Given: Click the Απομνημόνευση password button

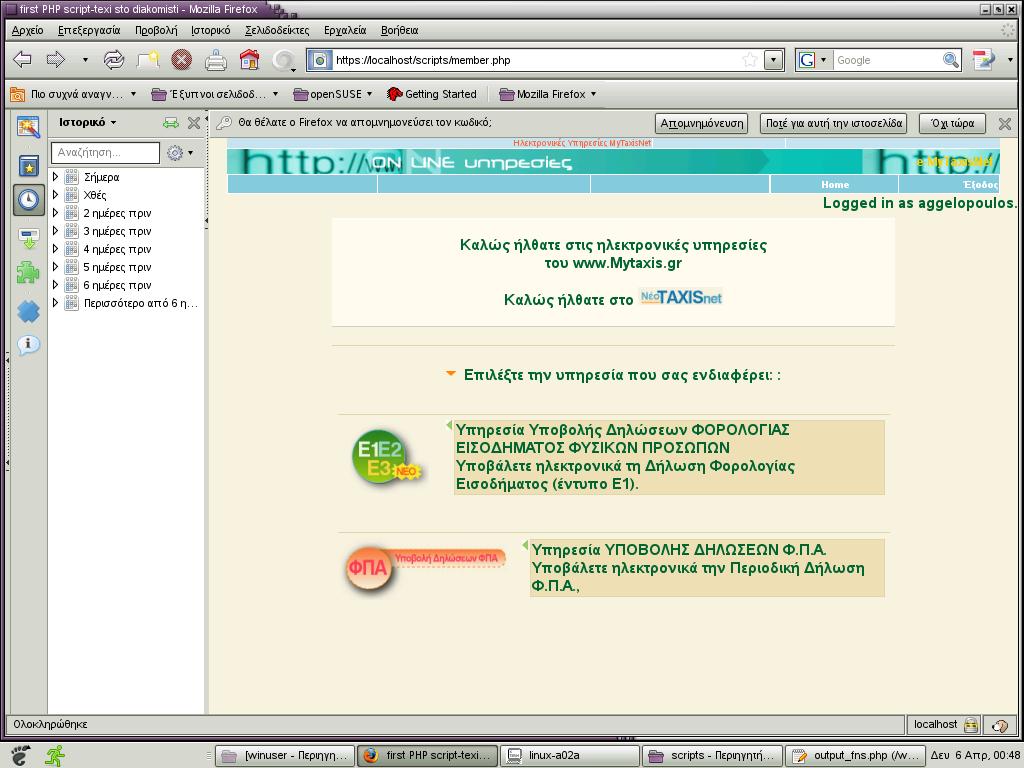Looking at the screenshot, I should (x=701, y=123).
